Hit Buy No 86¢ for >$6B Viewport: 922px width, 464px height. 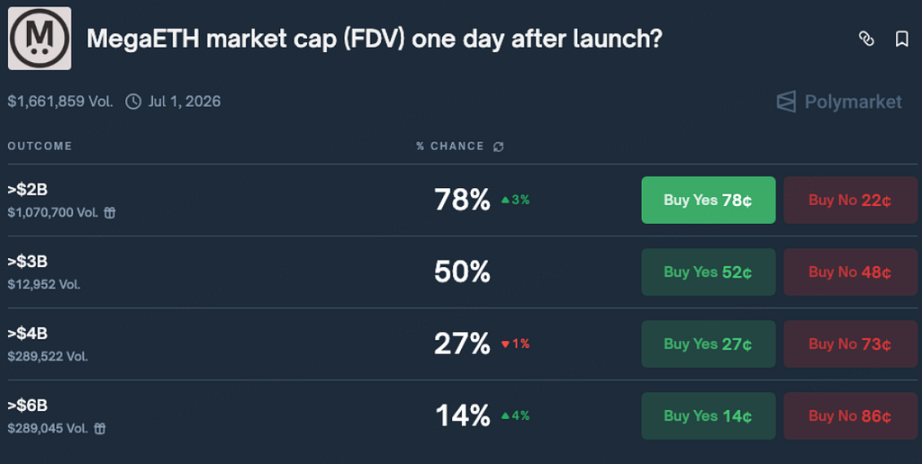pos(850,416)
